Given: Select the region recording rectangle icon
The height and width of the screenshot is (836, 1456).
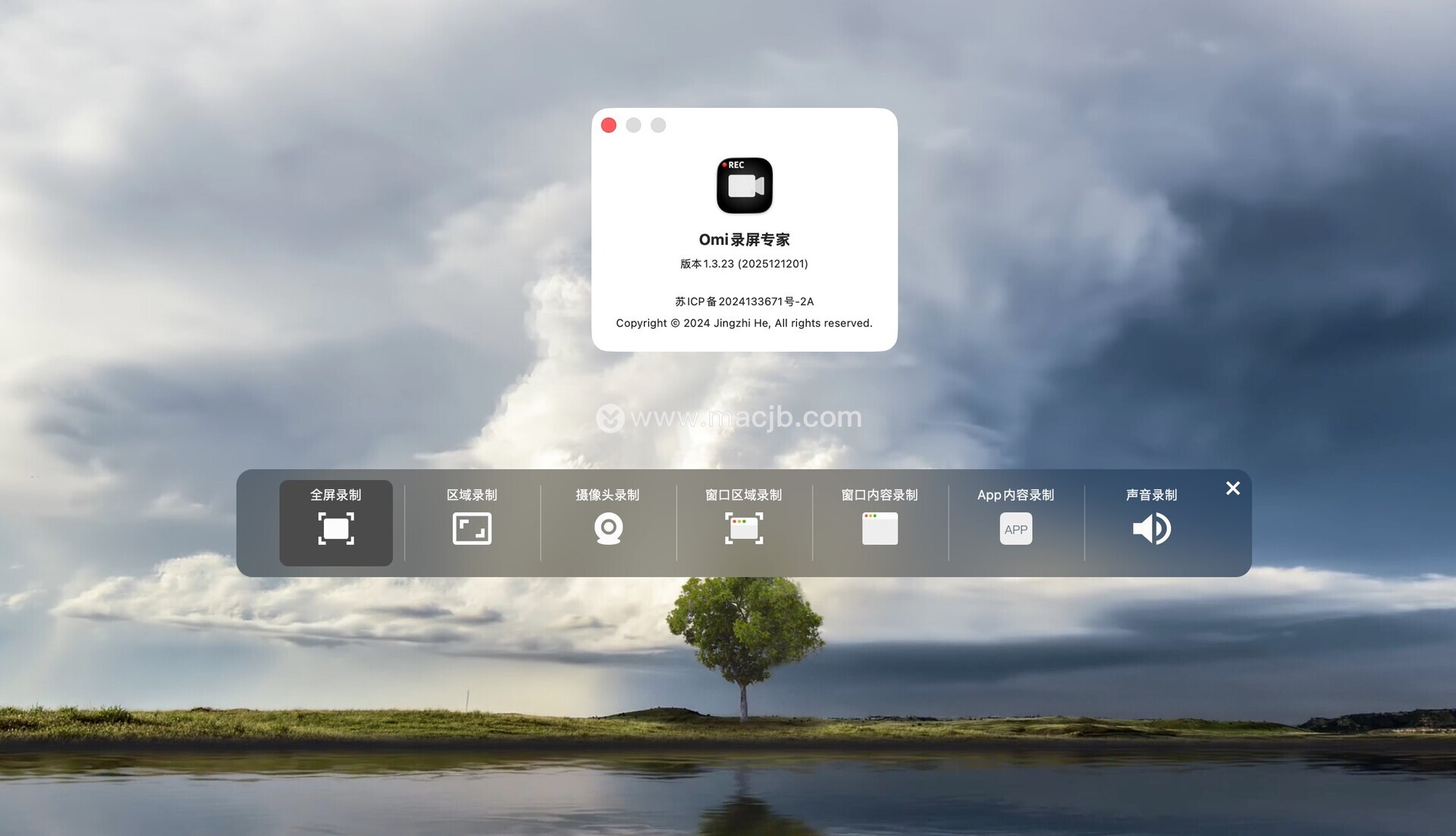Looking at the screenshot, I should tap(472, 528).
